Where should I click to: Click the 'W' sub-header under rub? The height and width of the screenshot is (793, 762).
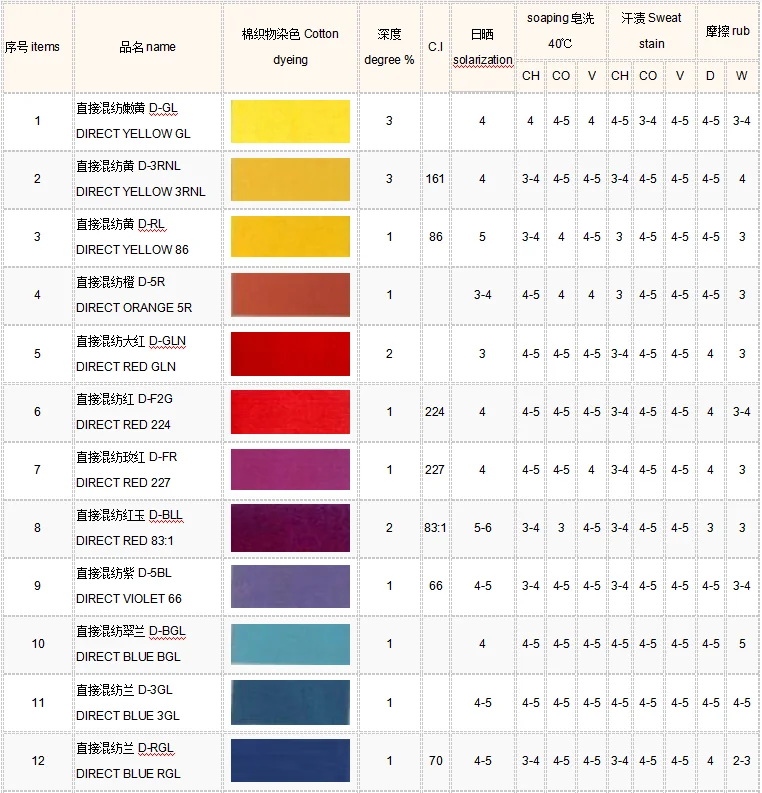pos(741,76)
